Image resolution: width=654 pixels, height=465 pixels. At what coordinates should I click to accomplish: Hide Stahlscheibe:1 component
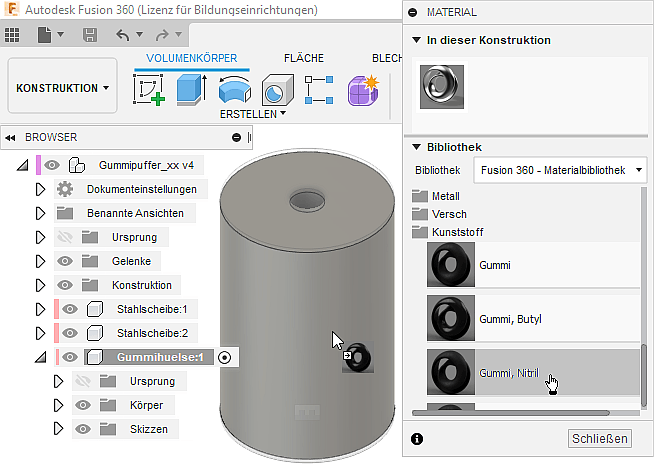pos(70,309)
